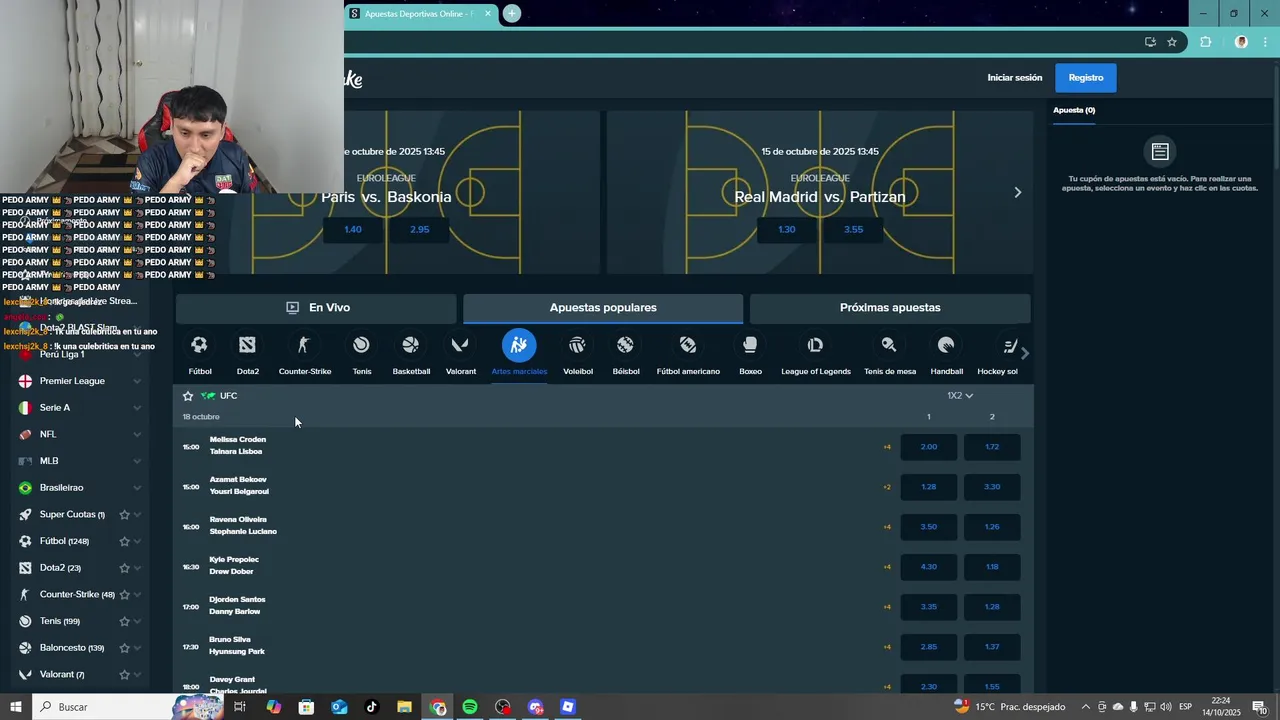Bet on Yousri Belgaroui at 3.30

[x=992, y=487]
